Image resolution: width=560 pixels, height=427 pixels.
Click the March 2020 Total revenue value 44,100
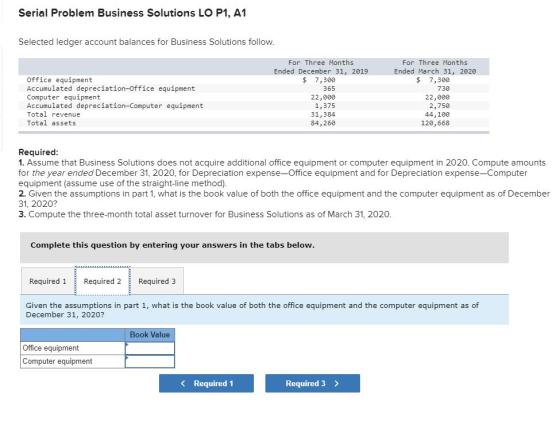coord(437,115)
